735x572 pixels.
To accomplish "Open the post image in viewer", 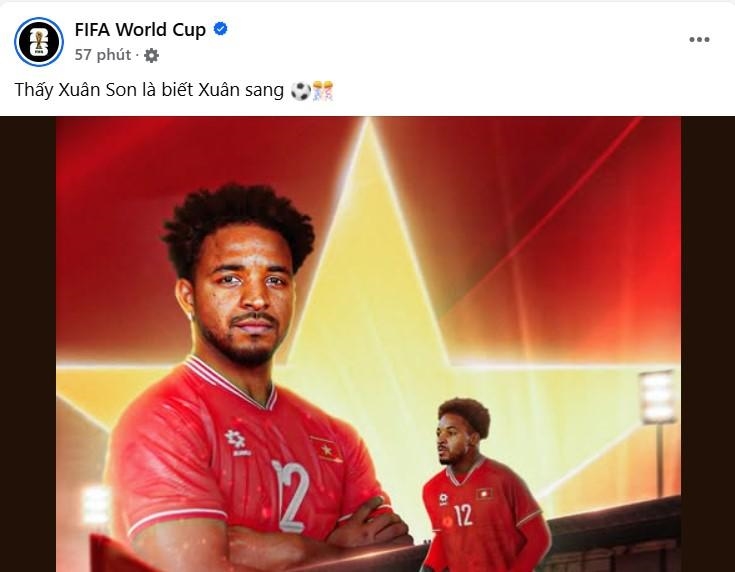I will 368,344.
